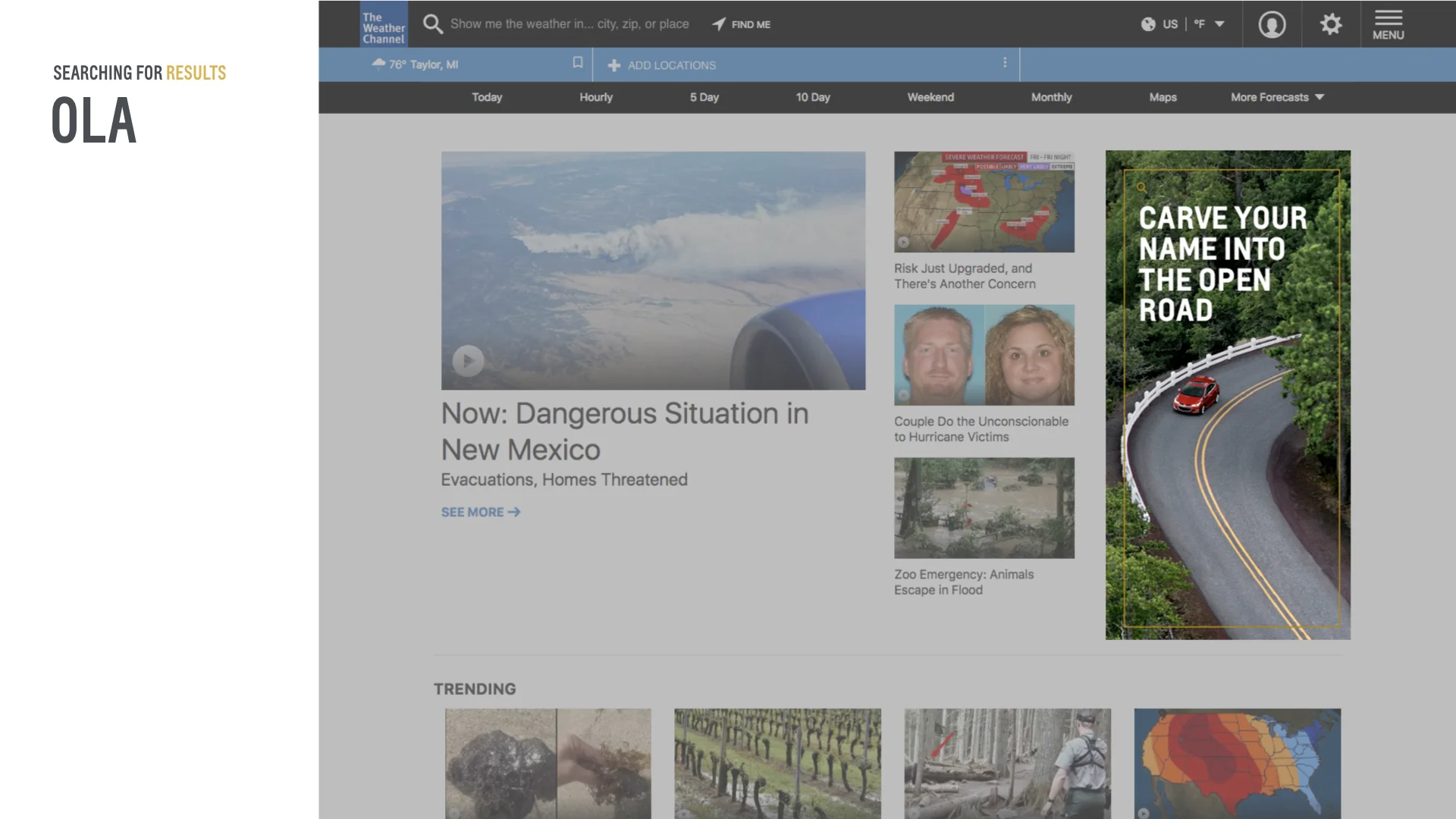Open the three-dot locations options
This screenshot has height=819, width=1456.
pos(1005,63)
